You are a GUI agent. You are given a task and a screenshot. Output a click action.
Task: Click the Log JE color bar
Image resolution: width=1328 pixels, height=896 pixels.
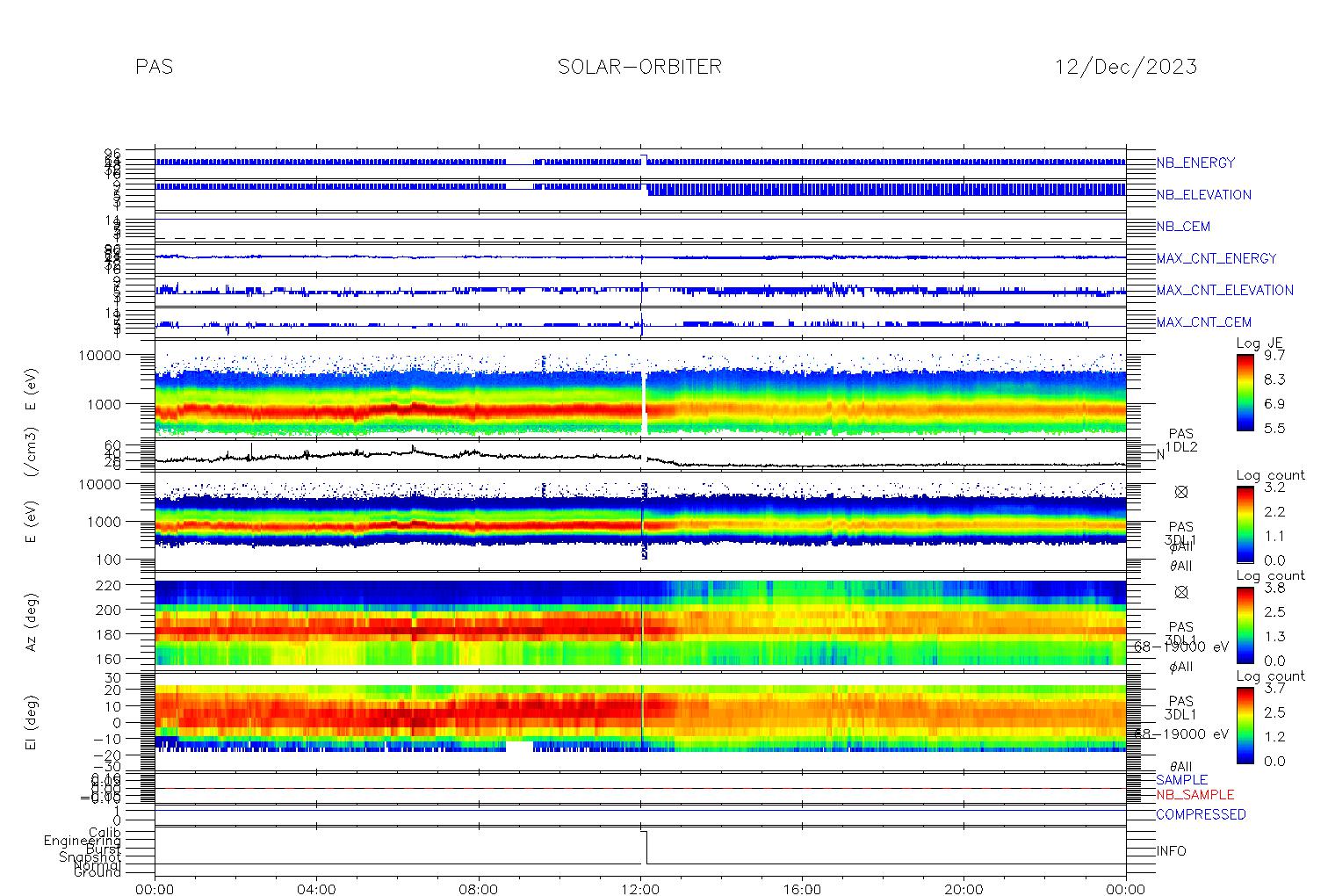pyautogui.click(x=1245, y=392)
